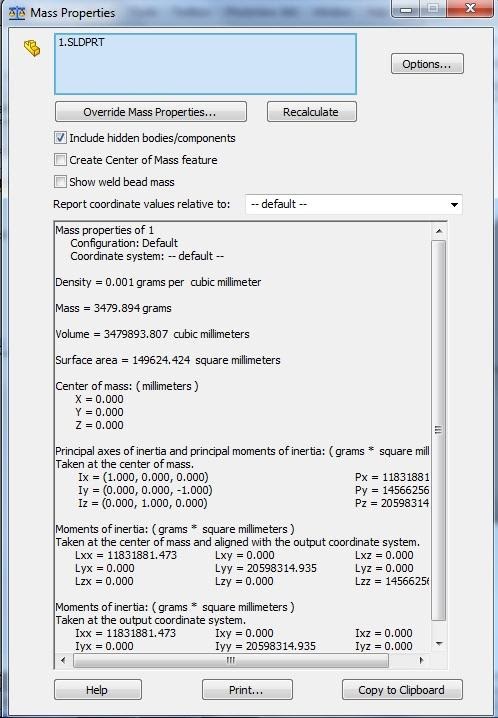Enable Show weld bead mass checkbox
Screen dimensions: 498x718
pos(60,182)
